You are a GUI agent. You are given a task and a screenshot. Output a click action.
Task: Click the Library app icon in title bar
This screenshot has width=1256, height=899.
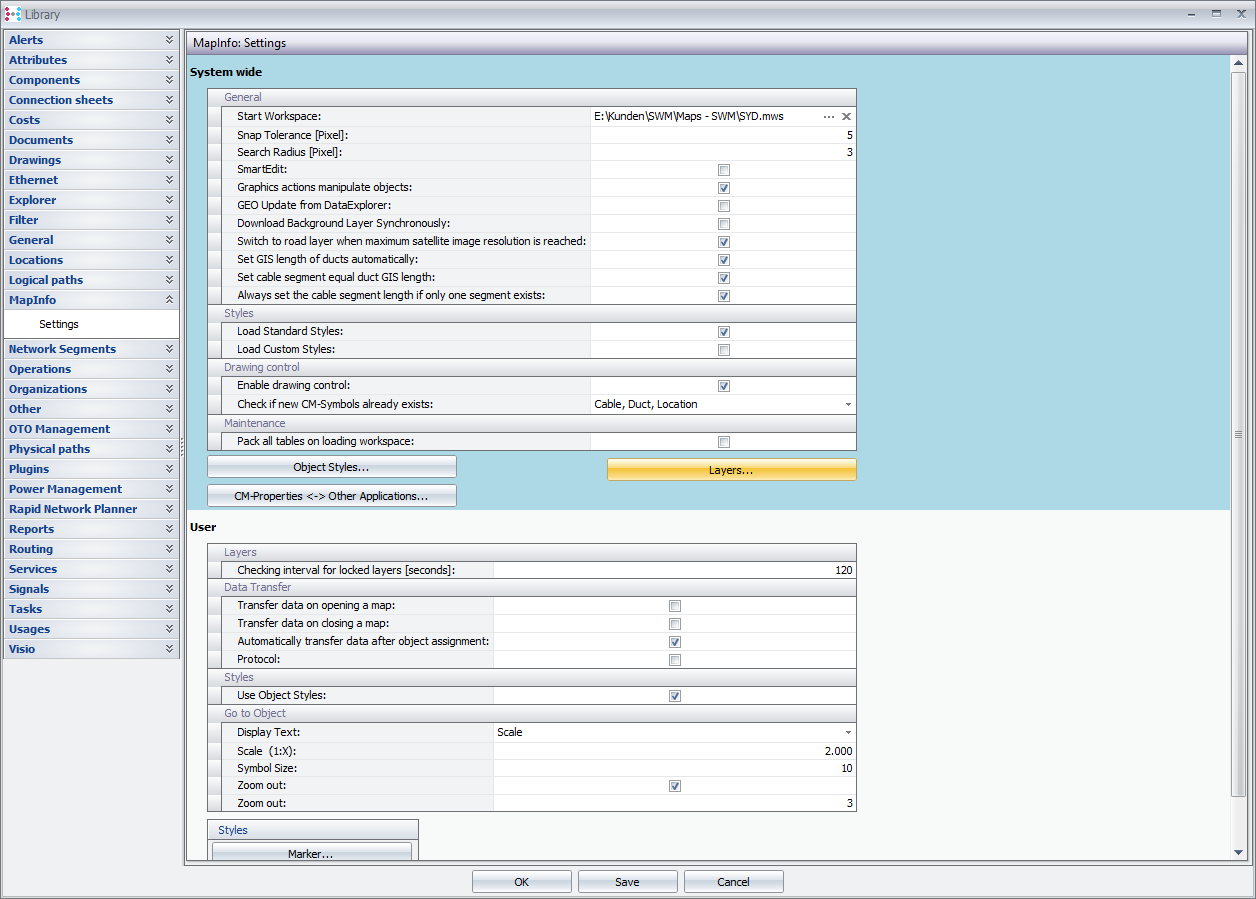pyautogui.click(x=13, y=15)
